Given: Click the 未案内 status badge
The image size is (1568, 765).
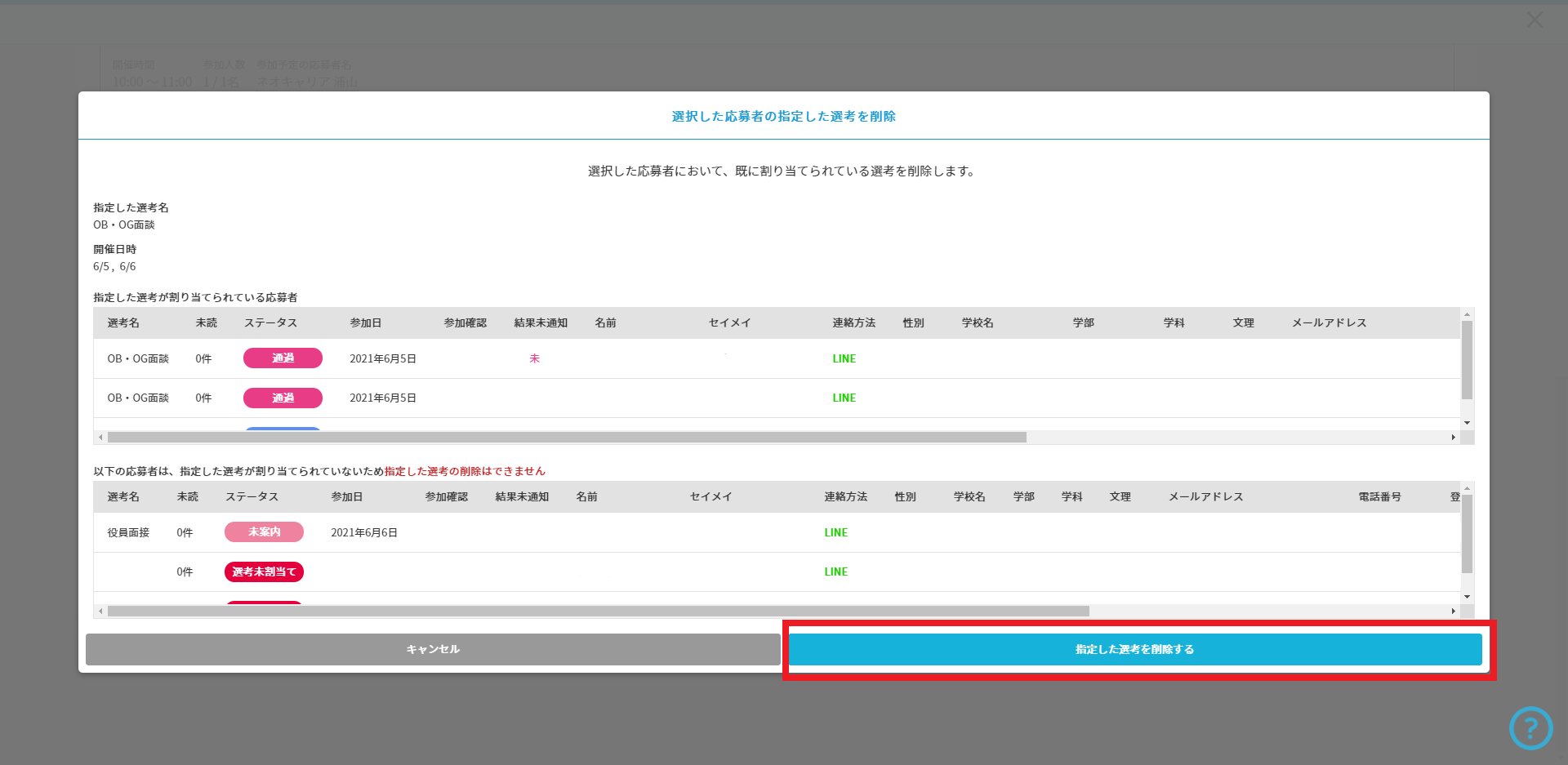Looking at the screenshot, I should point(264,532).
